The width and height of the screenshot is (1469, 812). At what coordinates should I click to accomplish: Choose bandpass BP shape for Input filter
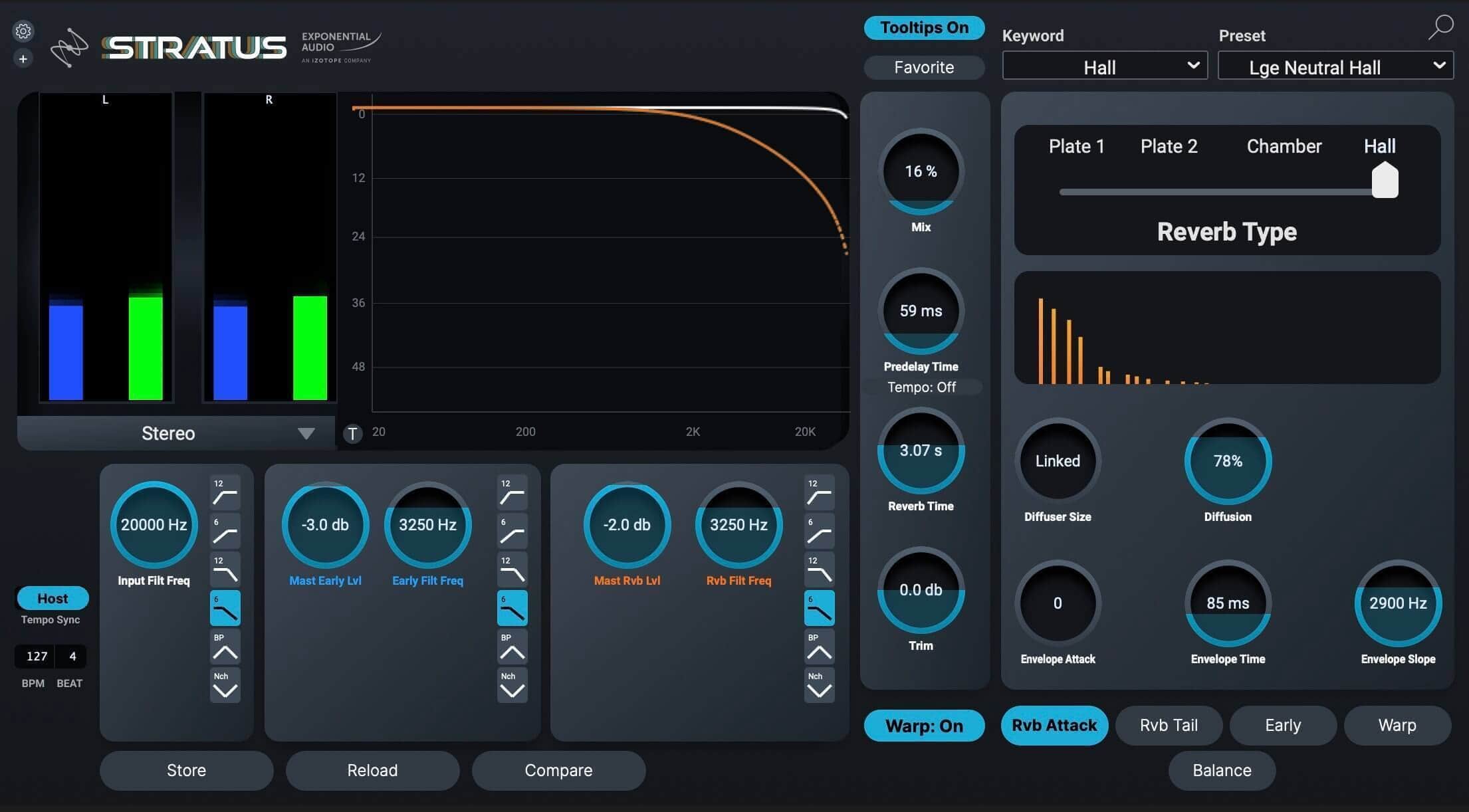(x=225, y=646)
